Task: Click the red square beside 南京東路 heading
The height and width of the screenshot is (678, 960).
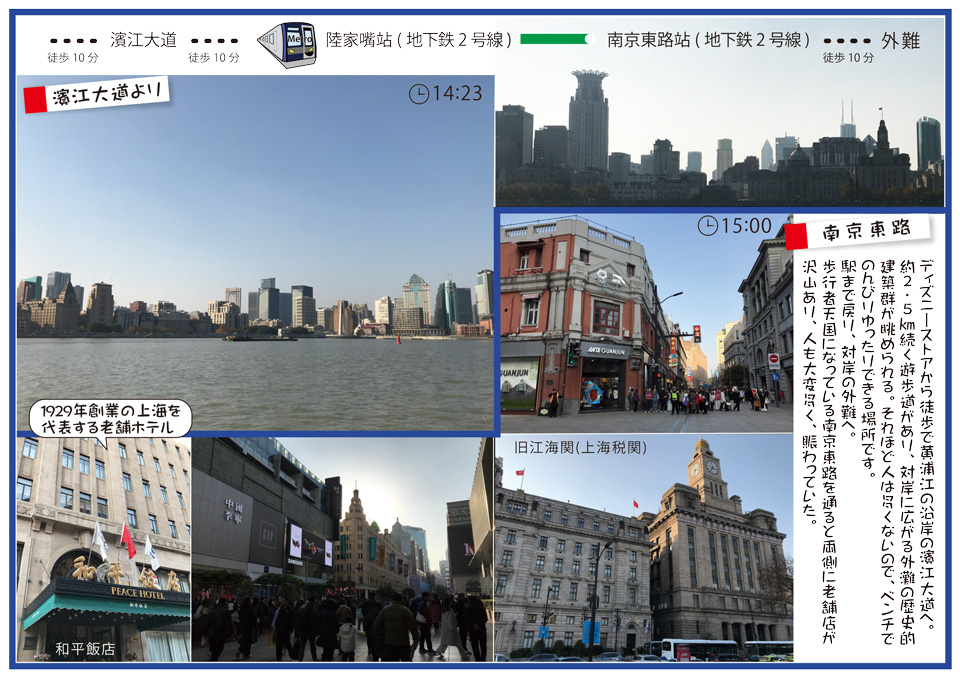Action: [796, 236]
